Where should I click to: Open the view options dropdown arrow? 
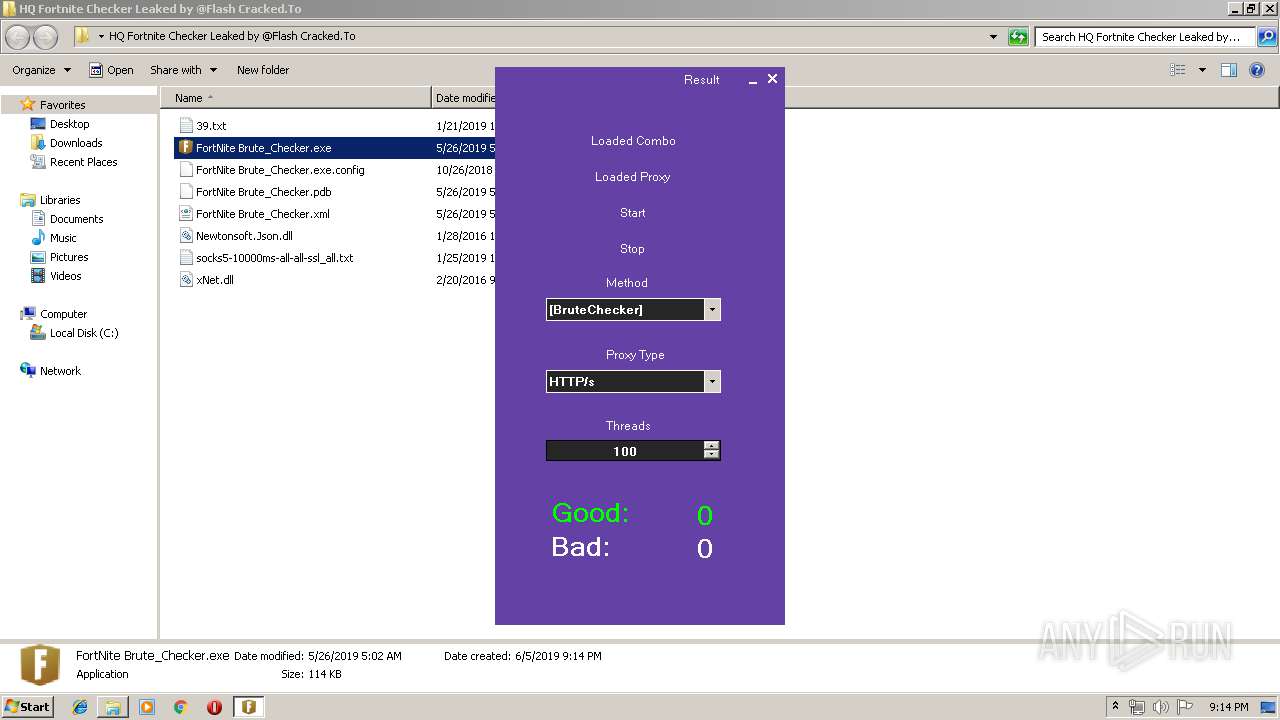point(1202,70)
